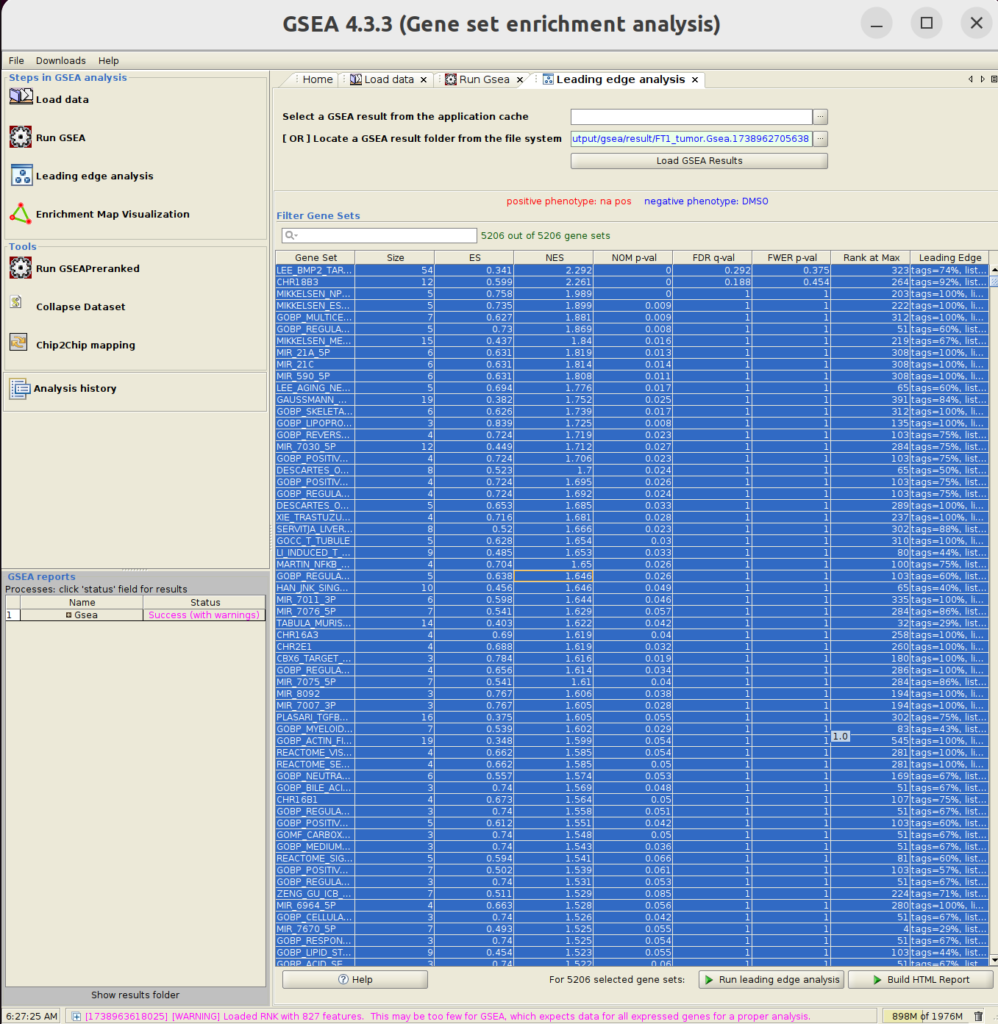Switch to the Run Gsea tab

[484, 79]
